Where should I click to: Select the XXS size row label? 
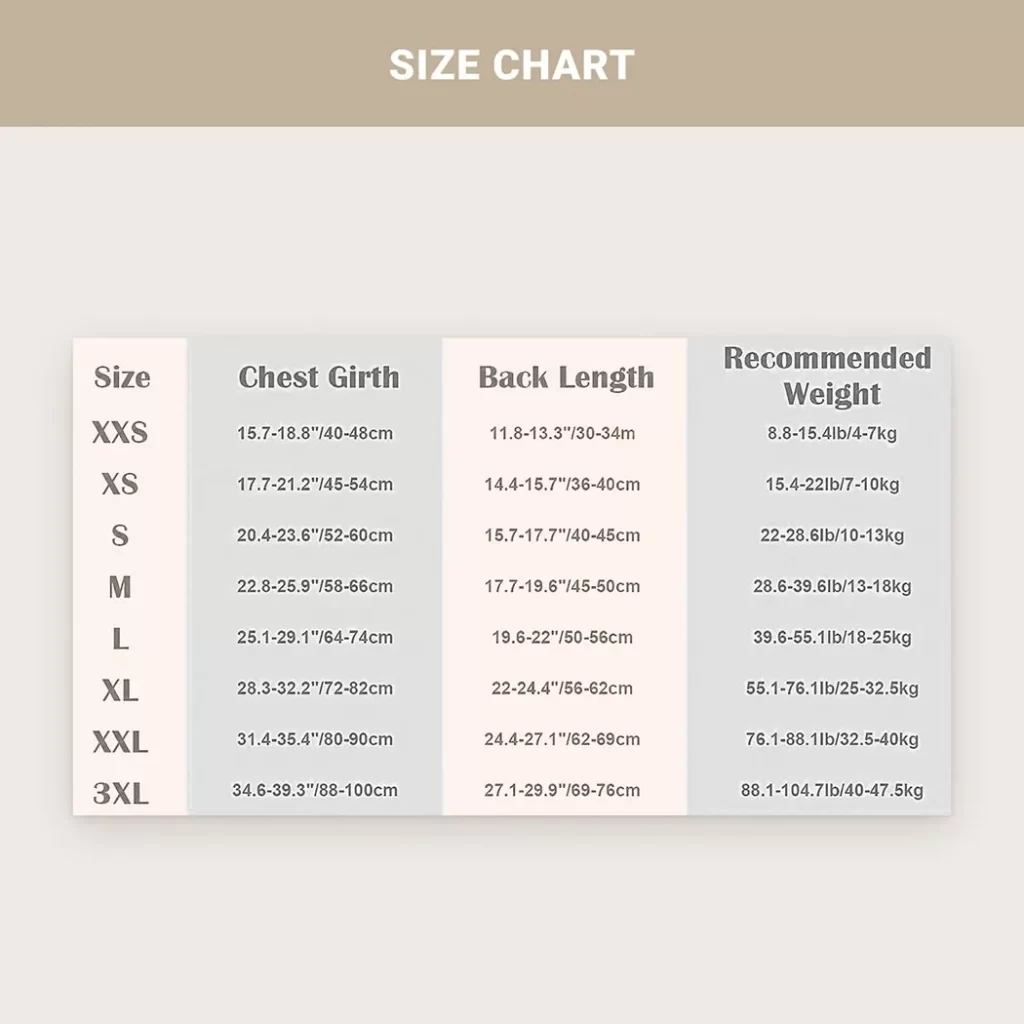(120, 432)
